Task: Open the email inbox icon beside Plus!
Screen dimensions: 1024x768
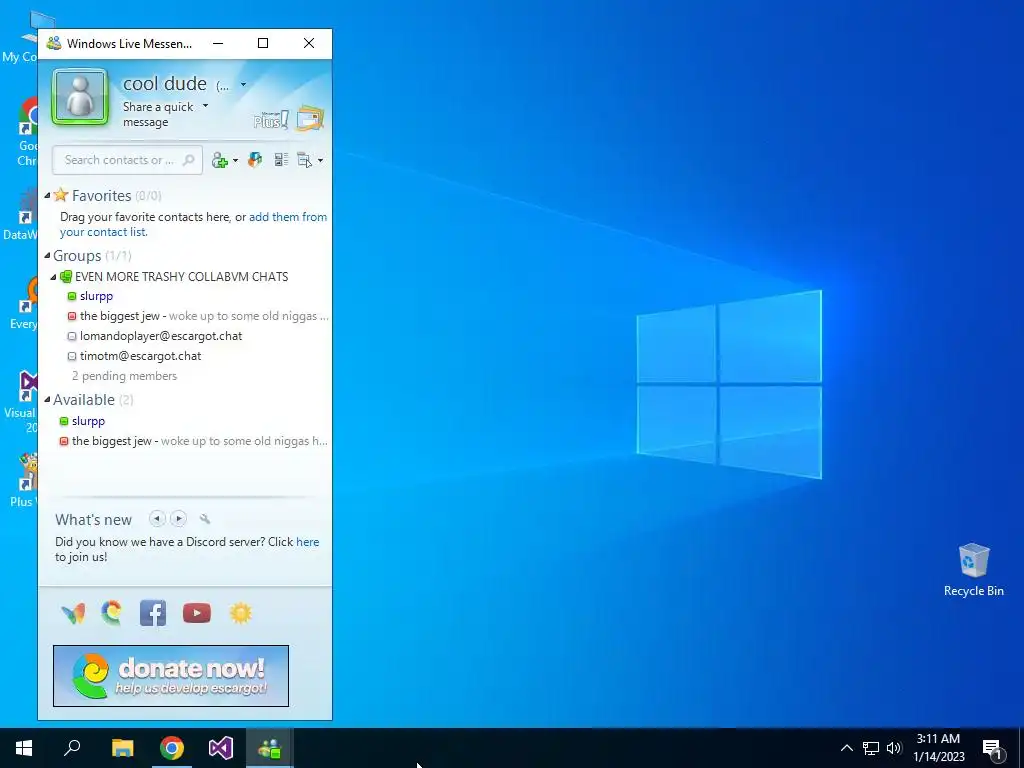Action: (x=310, y=119)
